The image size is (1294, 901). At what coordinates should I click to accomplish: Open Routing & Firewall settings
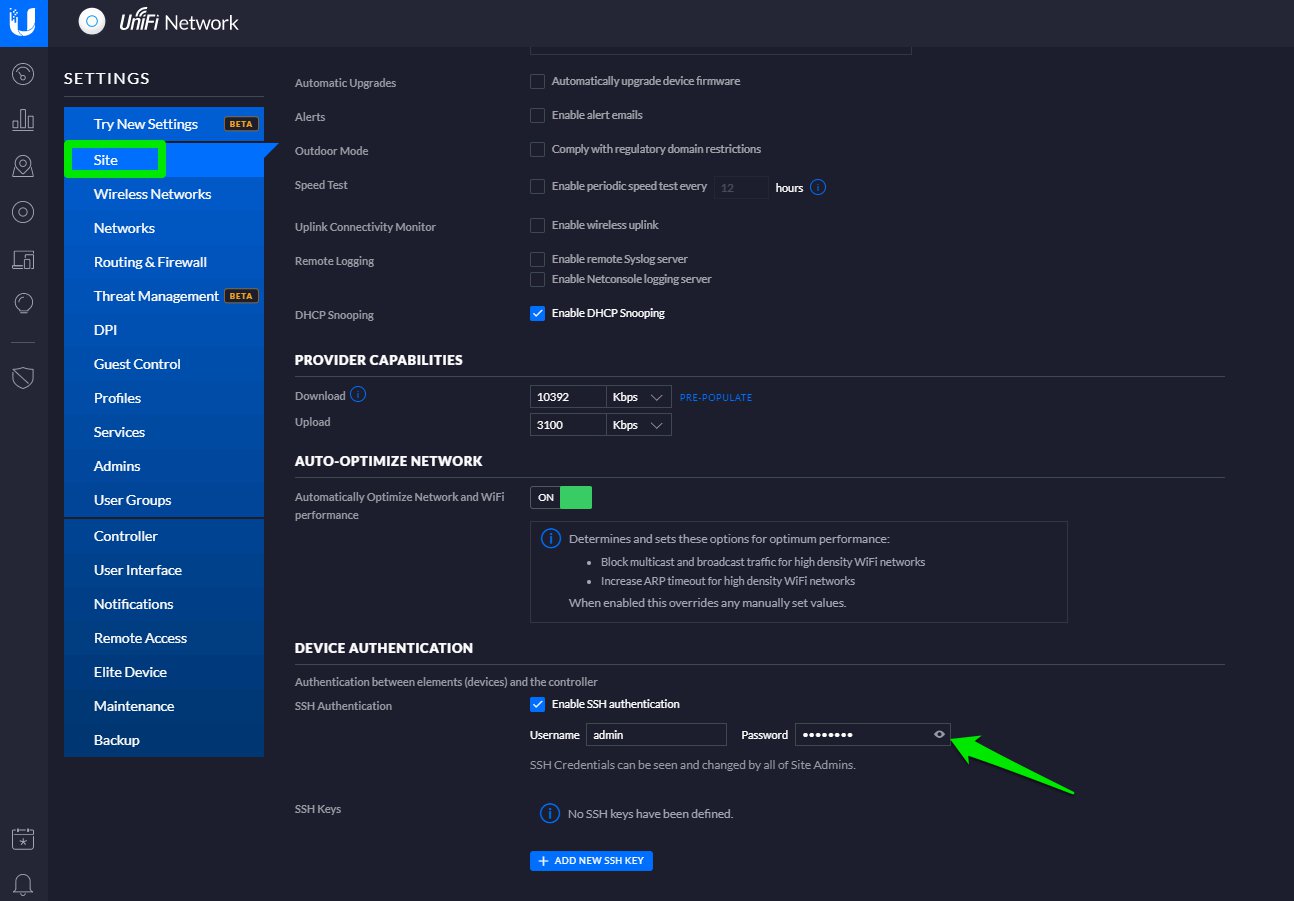coord(150,262)
